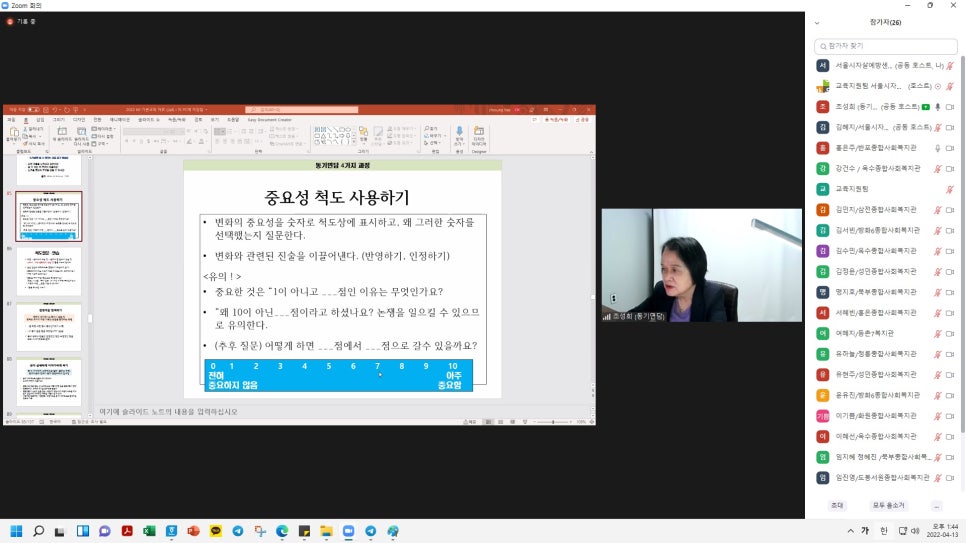Open Microsoft Edge from the taskbar
Image resolution: width=966 pixels, height=543 pixels.
click(x=282, y=531)
